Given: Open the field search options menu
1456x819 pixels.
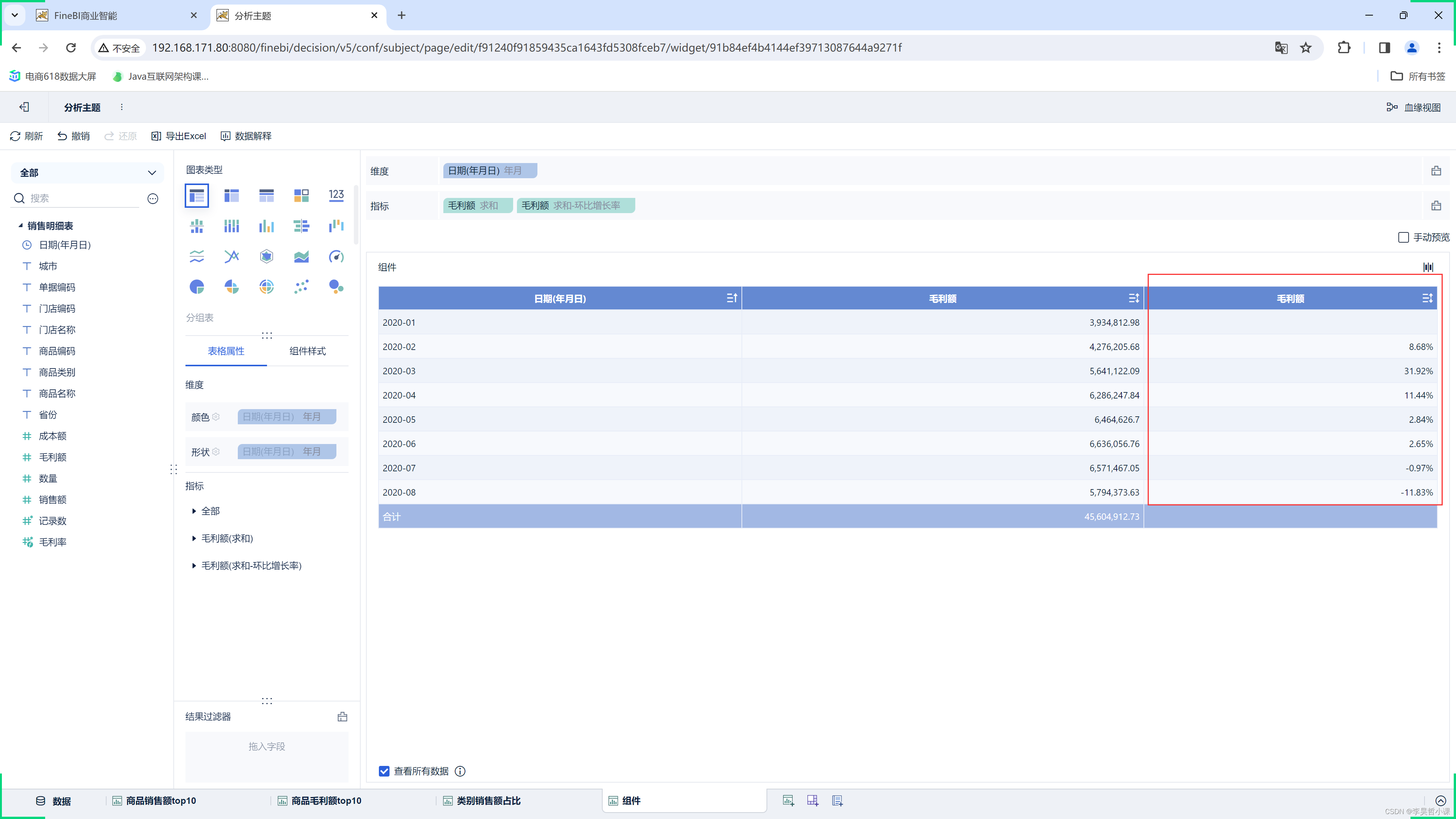Looking at the screenshot, I should 152,198.
